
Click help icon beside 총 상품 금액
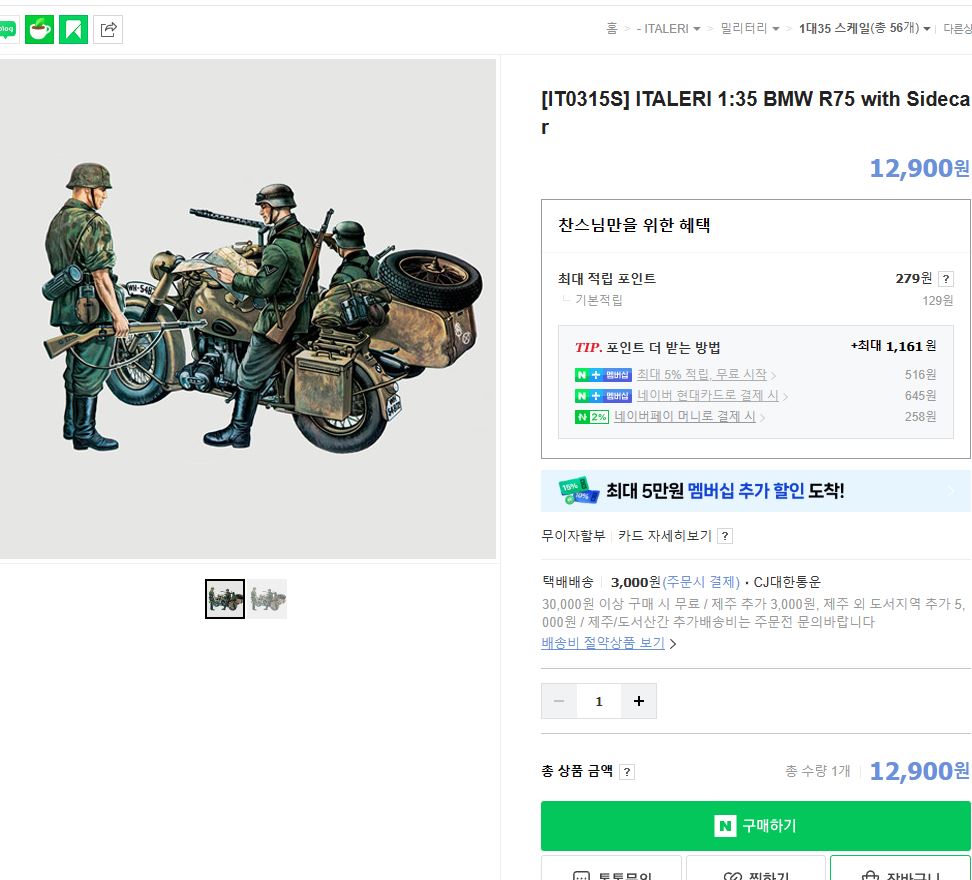tap(627, 772)
